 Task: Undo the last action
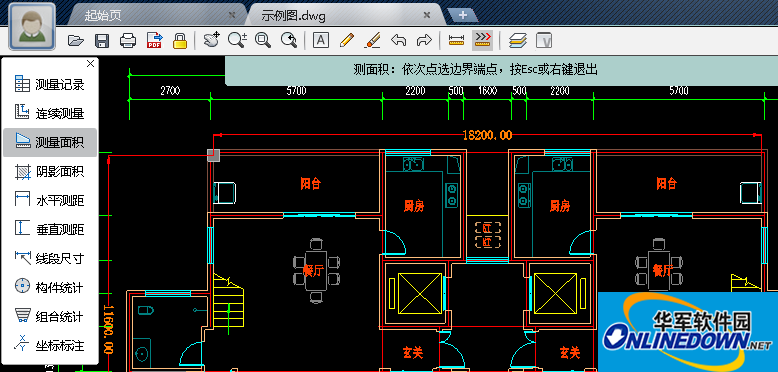click(398, 40)
